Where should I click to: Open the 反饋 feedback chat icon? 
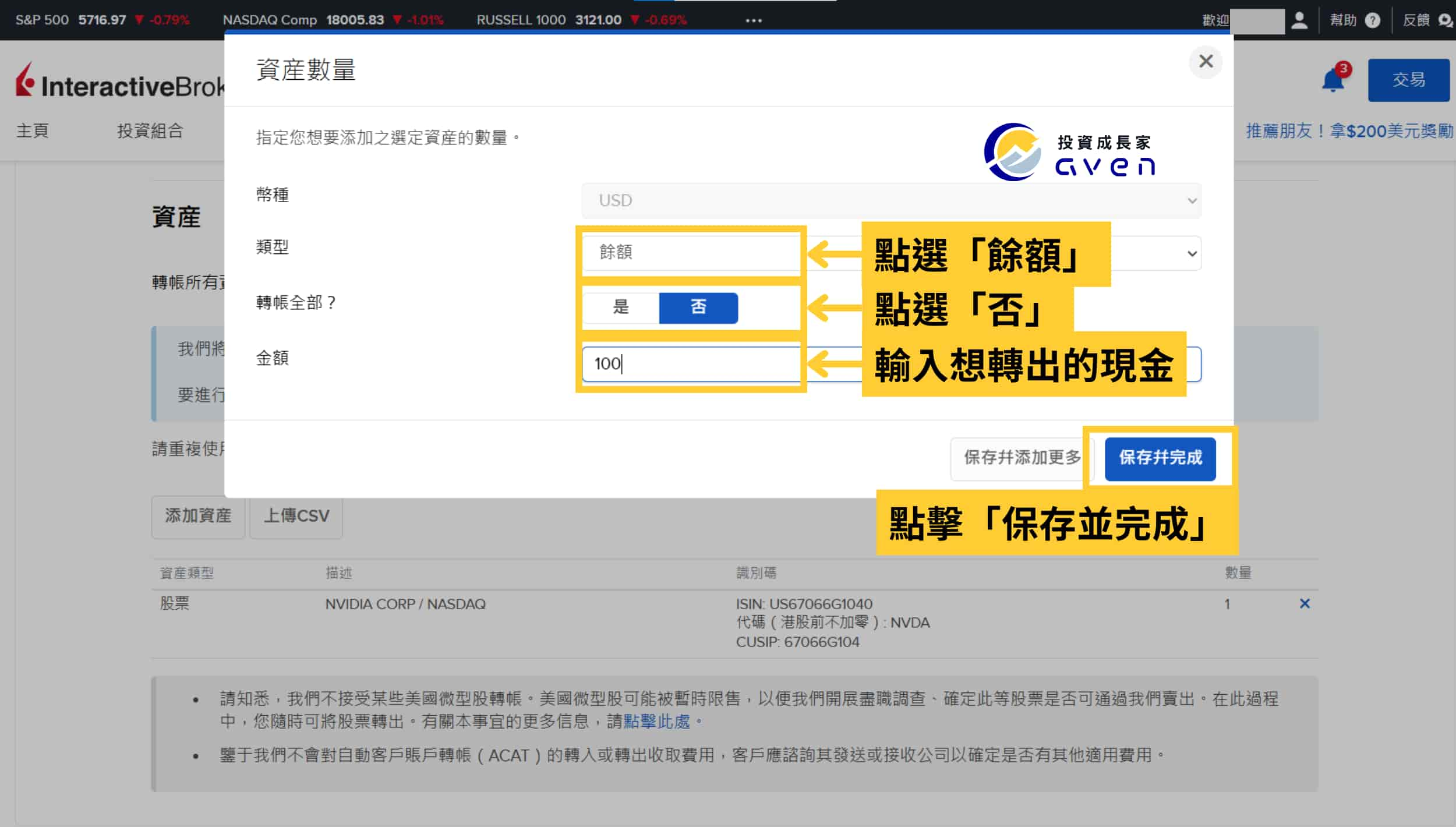click(x=1446, y=20)
